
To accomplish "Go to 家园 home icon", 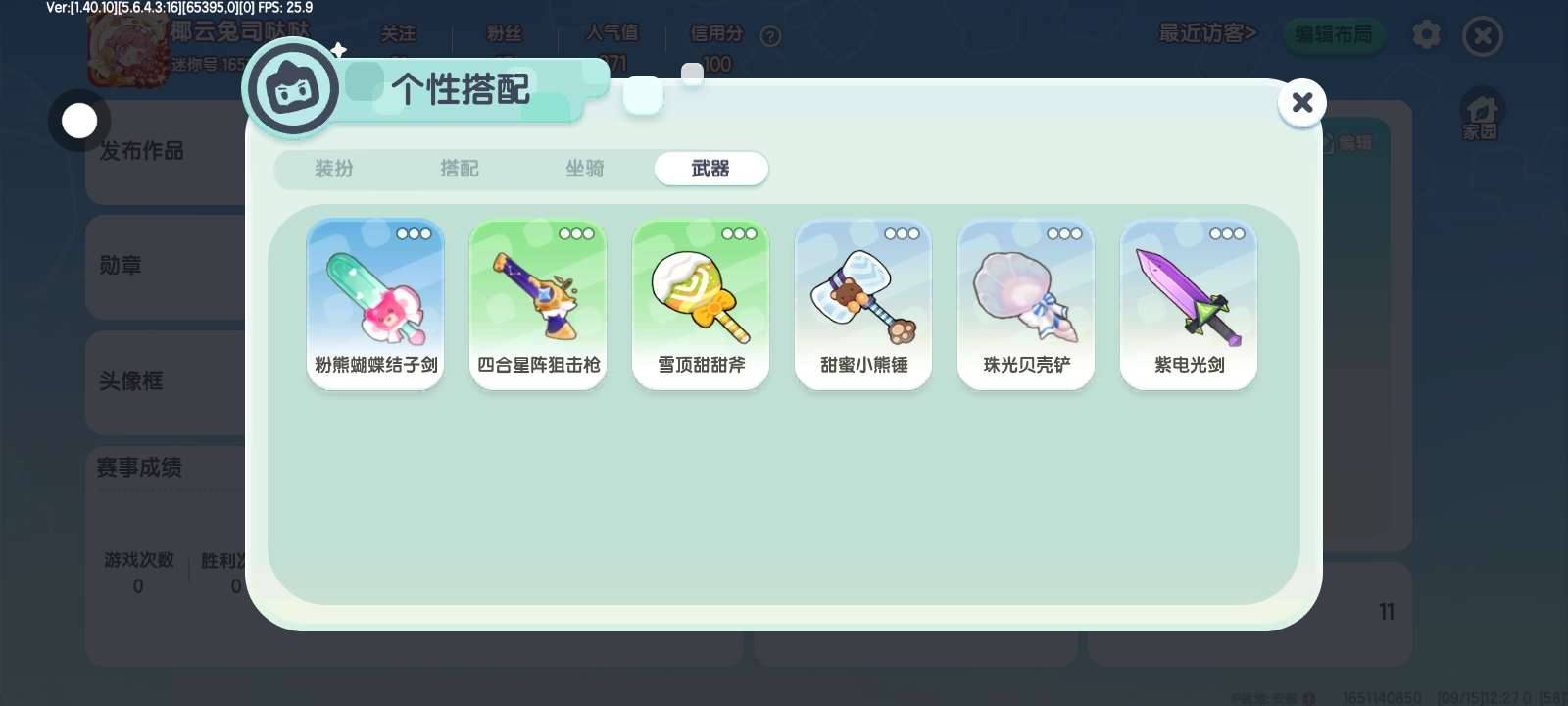I will pos(1481,114).
